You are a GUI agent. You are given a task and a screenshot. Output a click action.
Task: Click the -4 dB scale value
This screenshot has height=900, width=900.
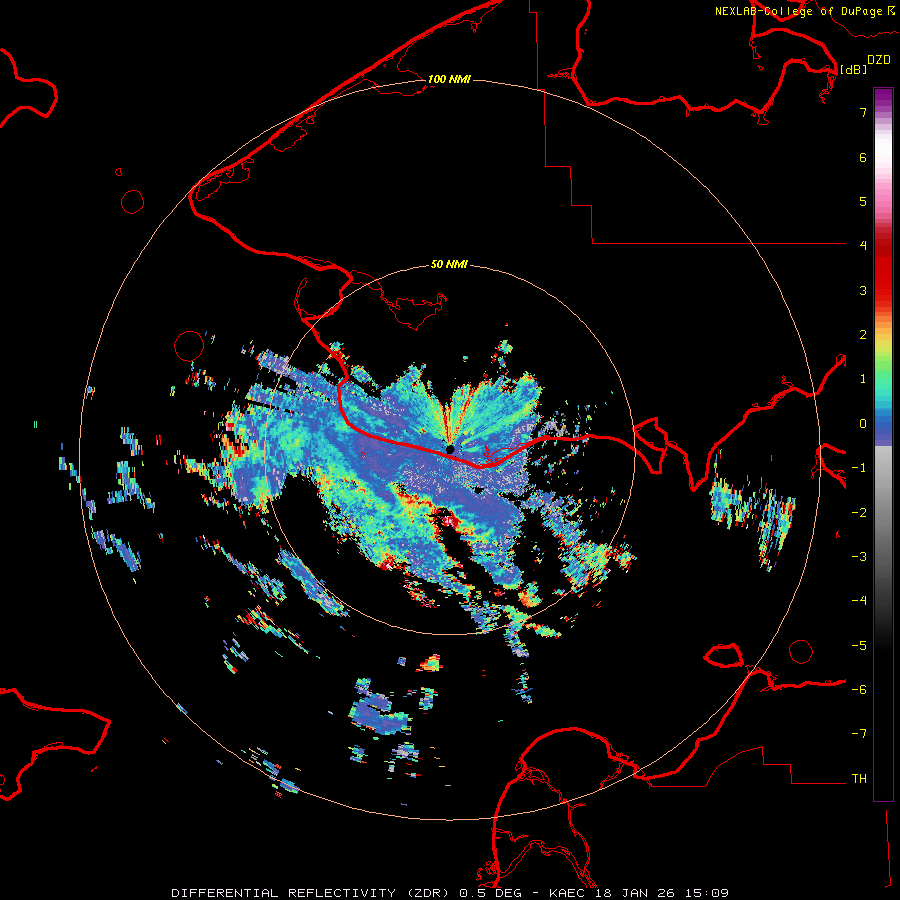pyautogui.click(x=859, y=601)
